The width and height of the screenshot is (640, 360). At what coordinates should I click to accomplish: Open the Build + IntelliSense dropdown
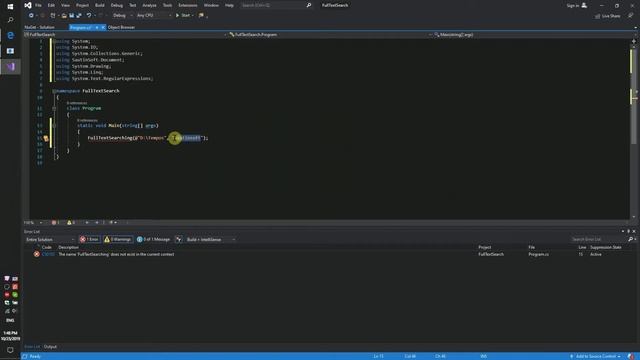point(211,240)
